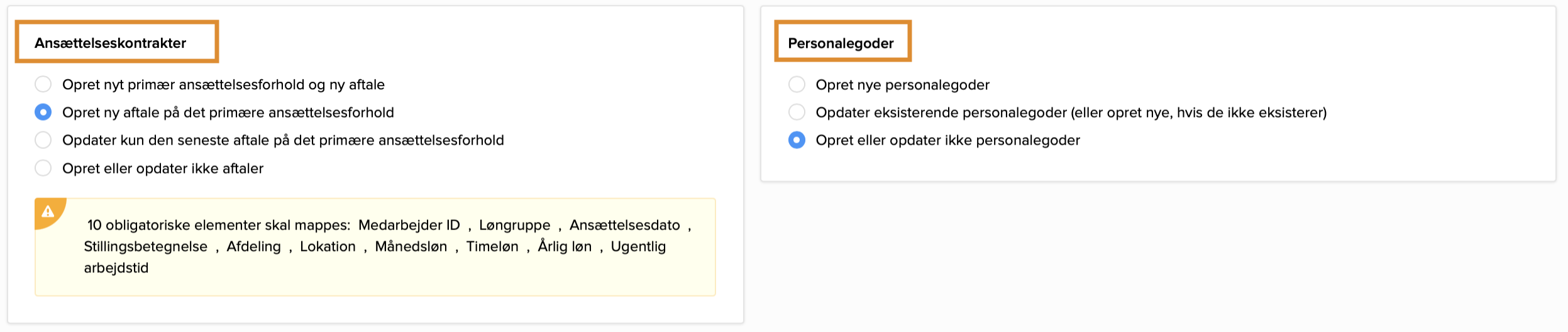1568x332 pixels.
Task: Click 'Ansættelsesdato' in the warning message
Action: click(x=624, y=225)
